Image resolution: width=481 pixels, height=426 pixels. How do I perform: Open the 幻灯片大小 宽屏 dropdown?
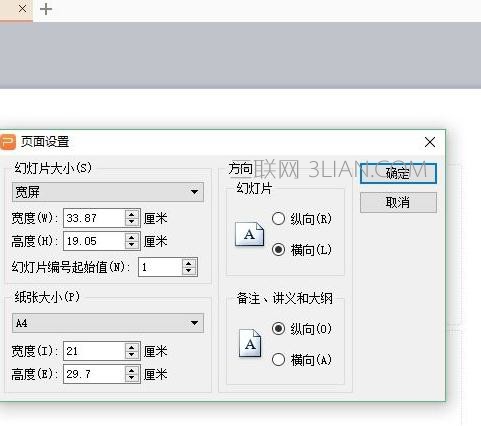coord(108,192)
